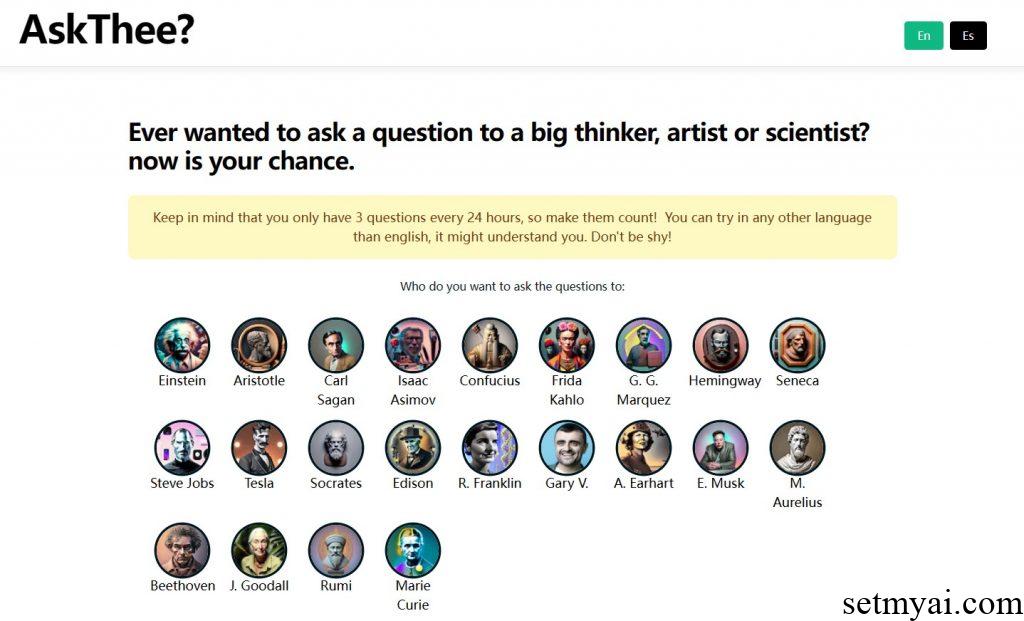Choose Carl Sagan as your thinker
This screenshot has height=621, width=1024.
(x=335, y=343)
